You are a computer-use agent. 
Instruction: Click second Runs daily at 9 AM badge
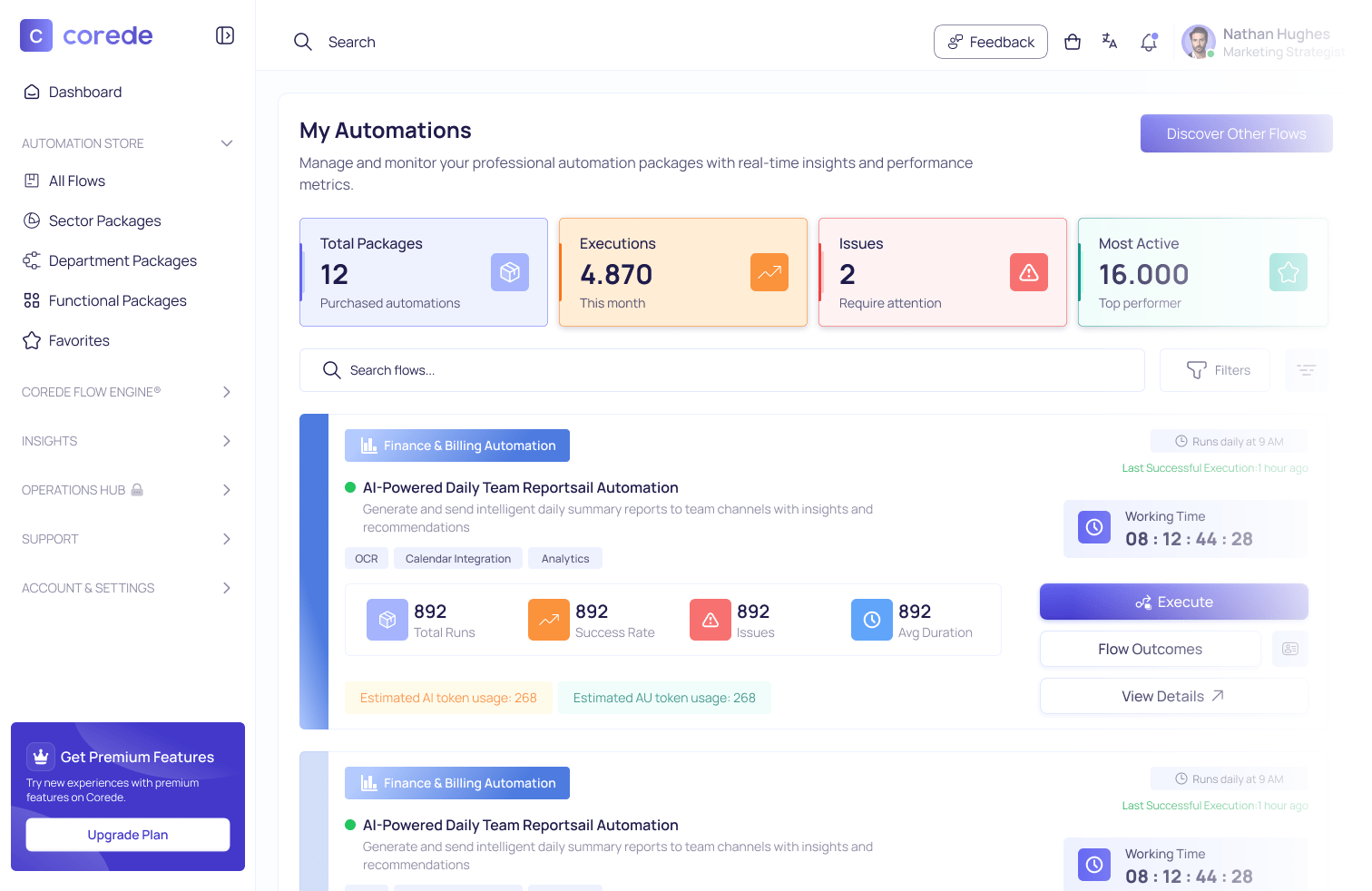tap(1230, 778)
